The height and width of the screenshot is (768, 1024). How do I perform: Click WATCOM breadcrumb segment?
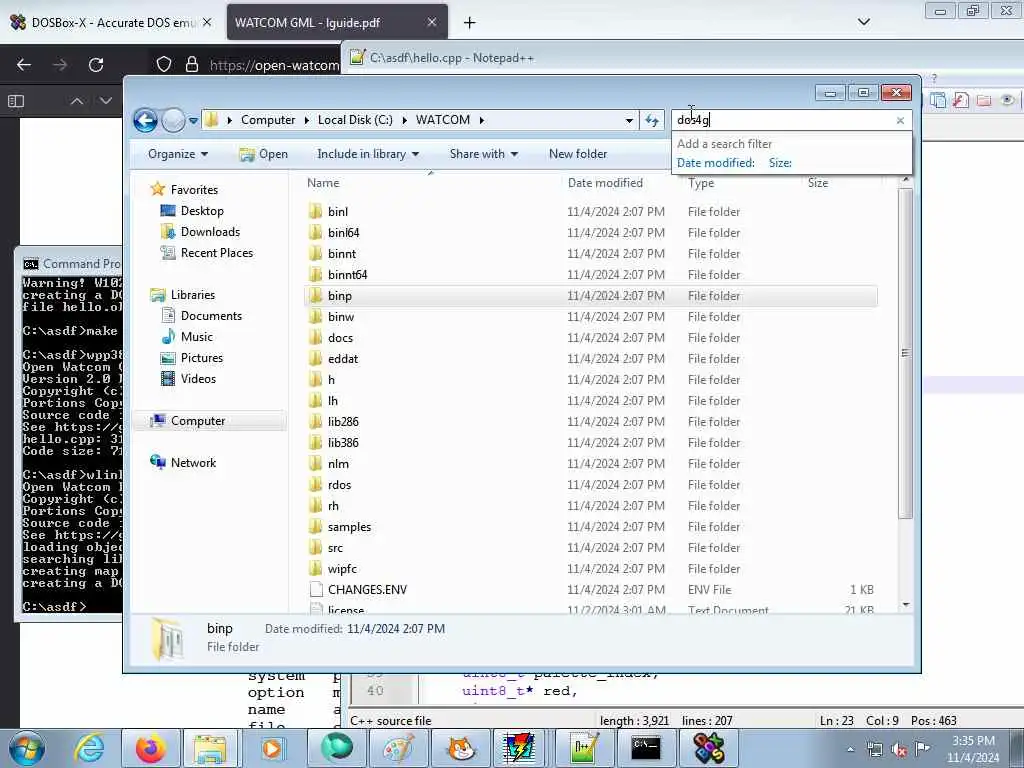pos(443,120)
